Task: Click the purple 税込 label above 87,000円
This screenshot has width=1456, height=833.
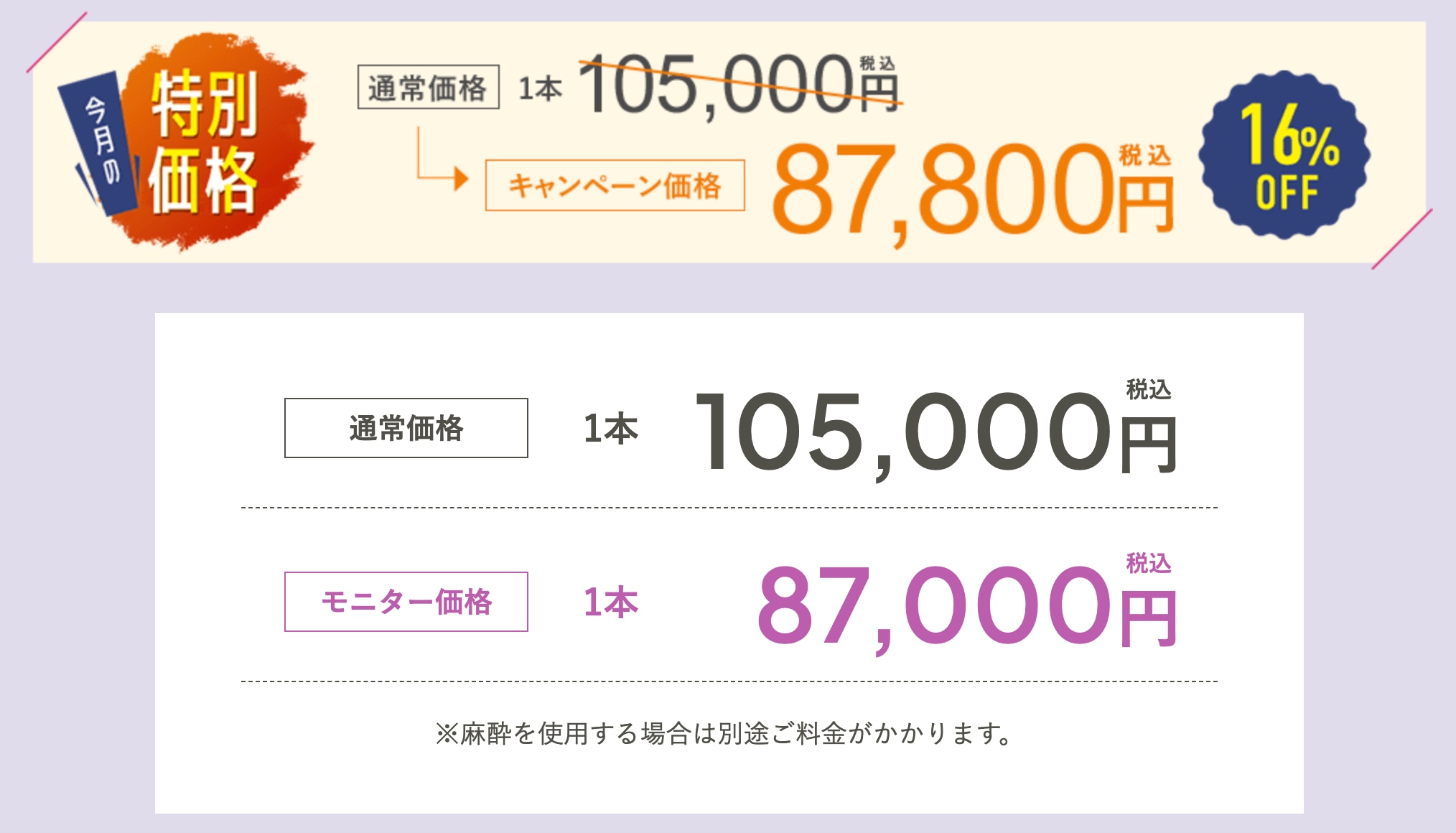Action: click(x=1148, y=563)
